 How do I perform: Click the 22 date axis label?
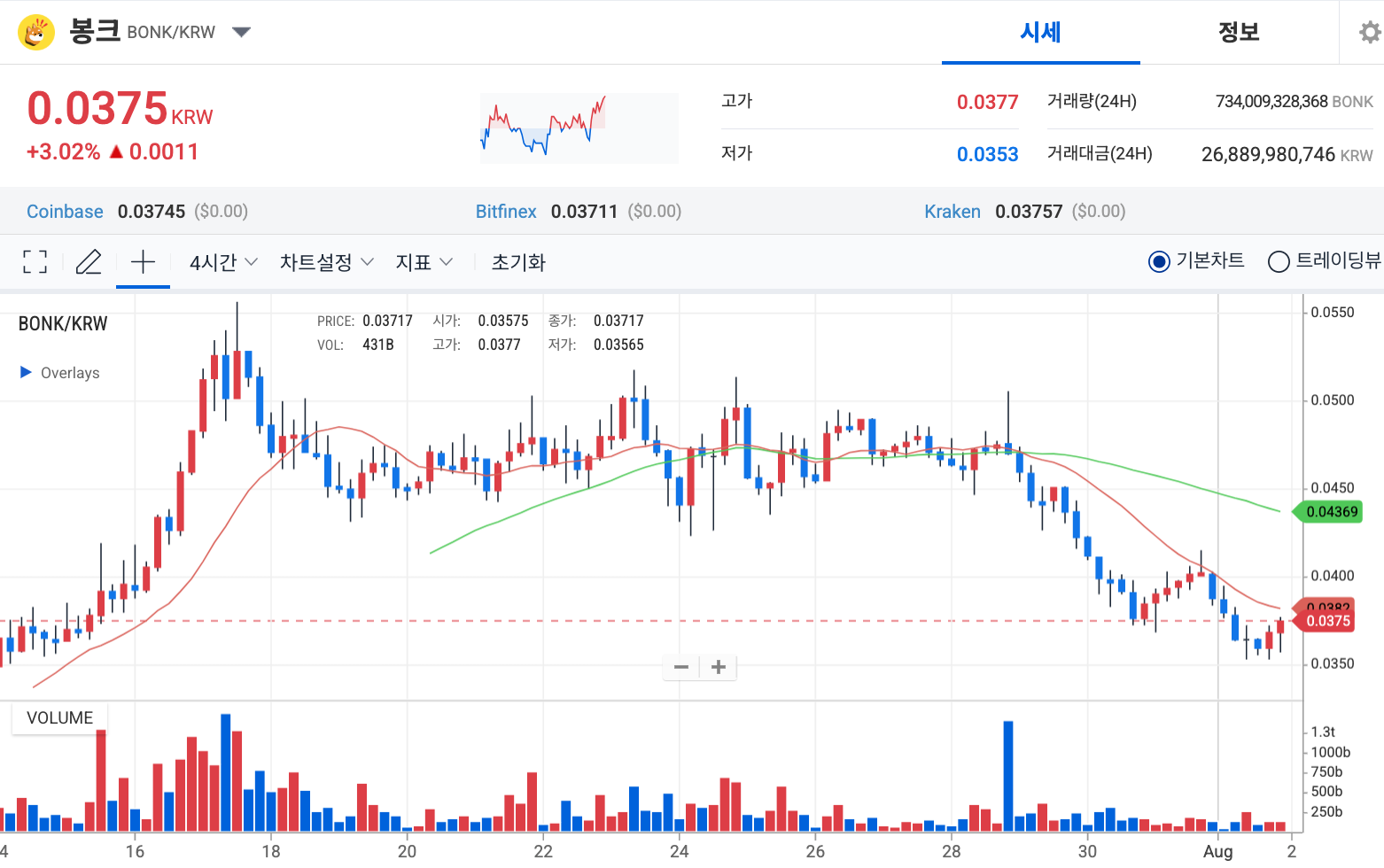coord(543,851)
